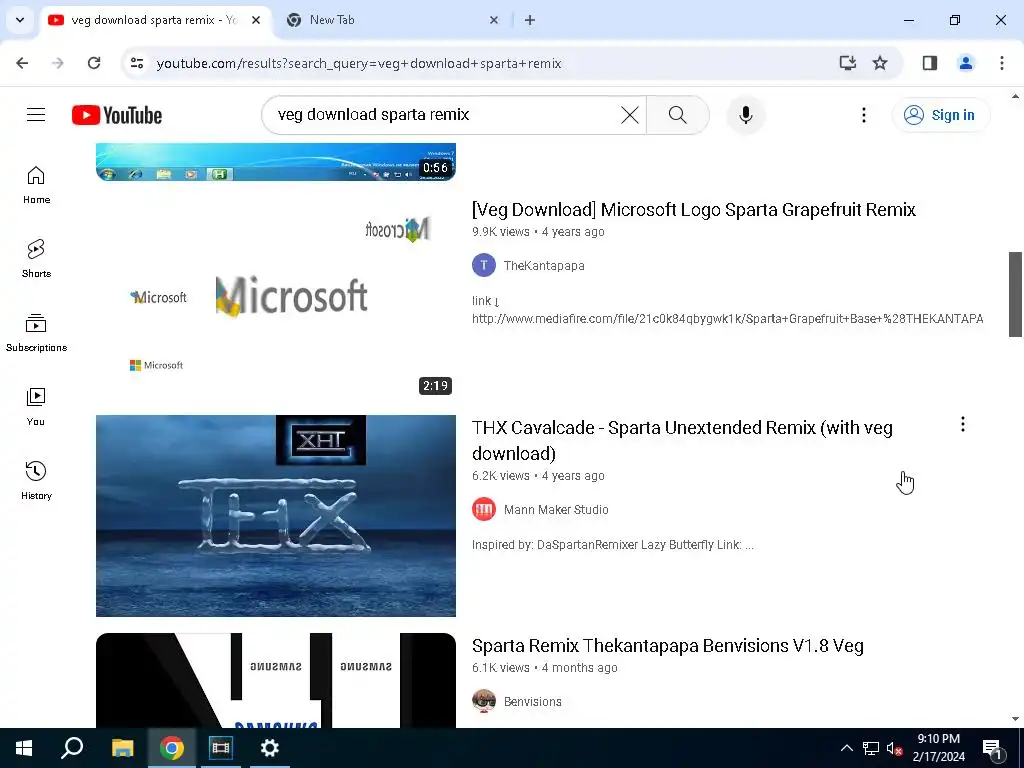Open History in the sidebar
The image size is (1024, 768).
pos(36,480)
